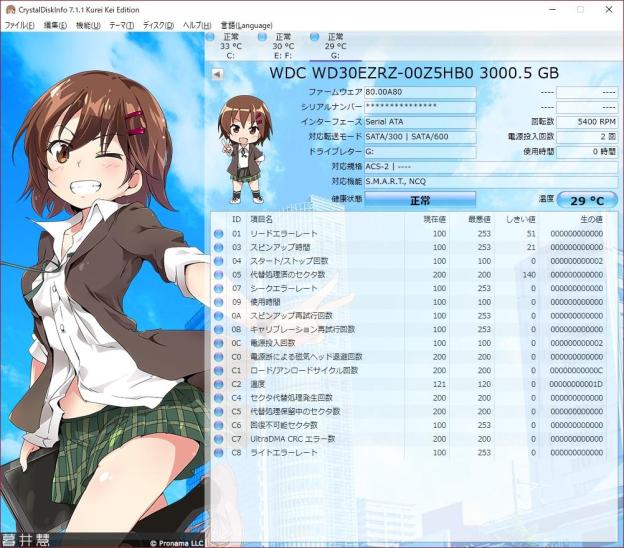Click raw value 00000000001D in temperature row
Viewport: 624px width, 548px height.
tap(576, 384)
